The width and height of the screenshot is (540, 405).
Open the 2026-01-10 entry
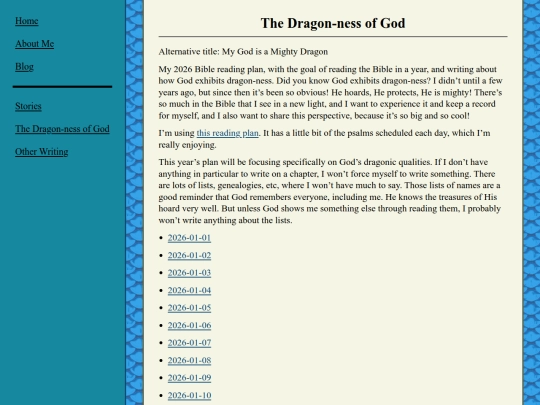tap(189, 395)
